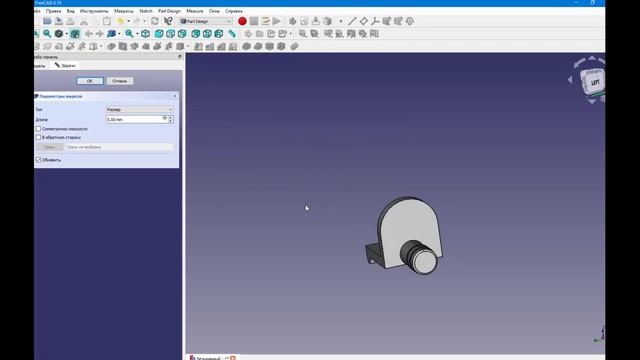
Task: Open the Part Design workbench dropdown
Action: [206, 21]
